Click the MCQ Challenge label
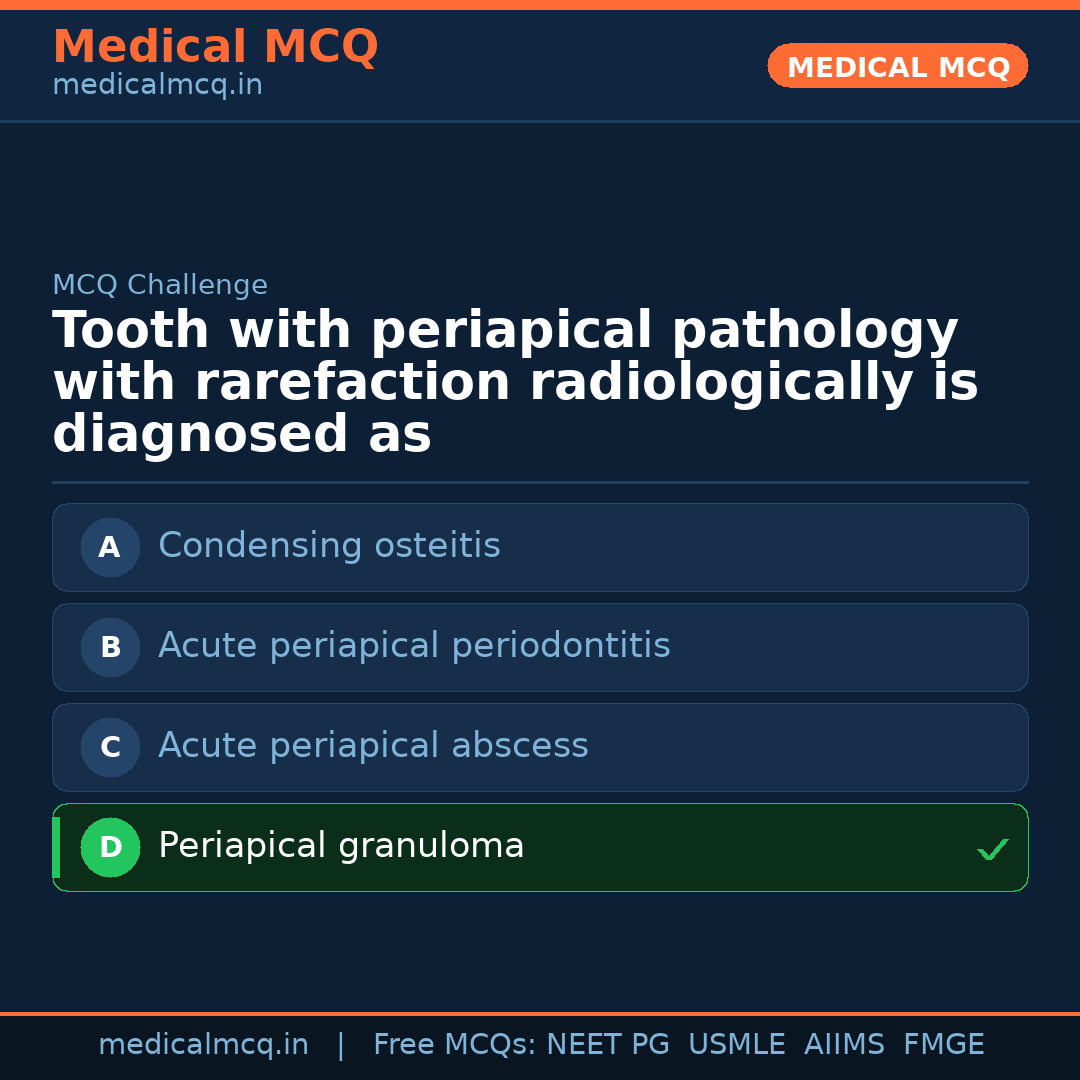The width and height of the screenshot is (1080, 1080). pyautogui.click(x=160, y=285)
